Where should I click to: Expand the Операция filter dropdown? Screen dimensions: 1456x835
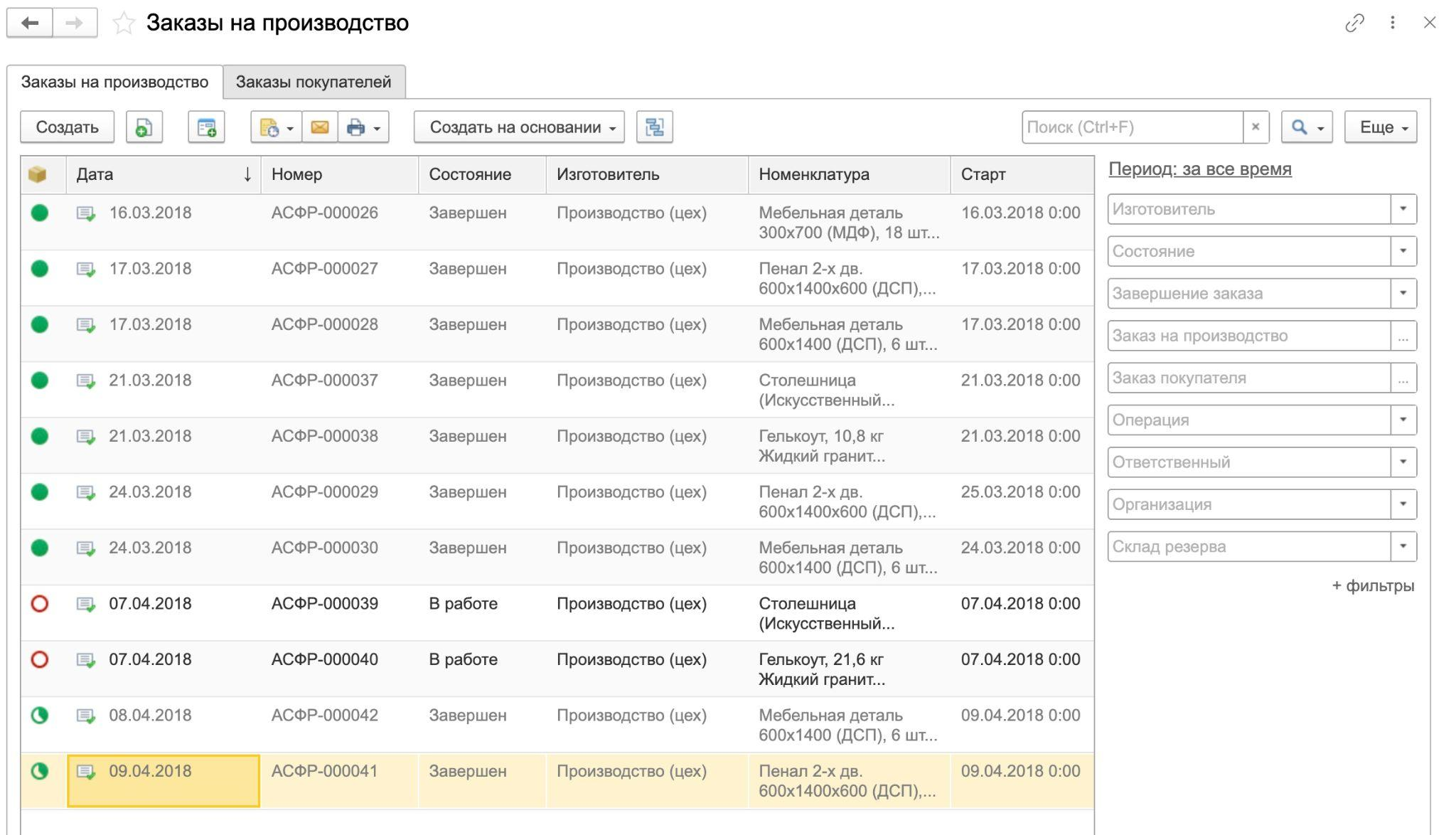1403,420
